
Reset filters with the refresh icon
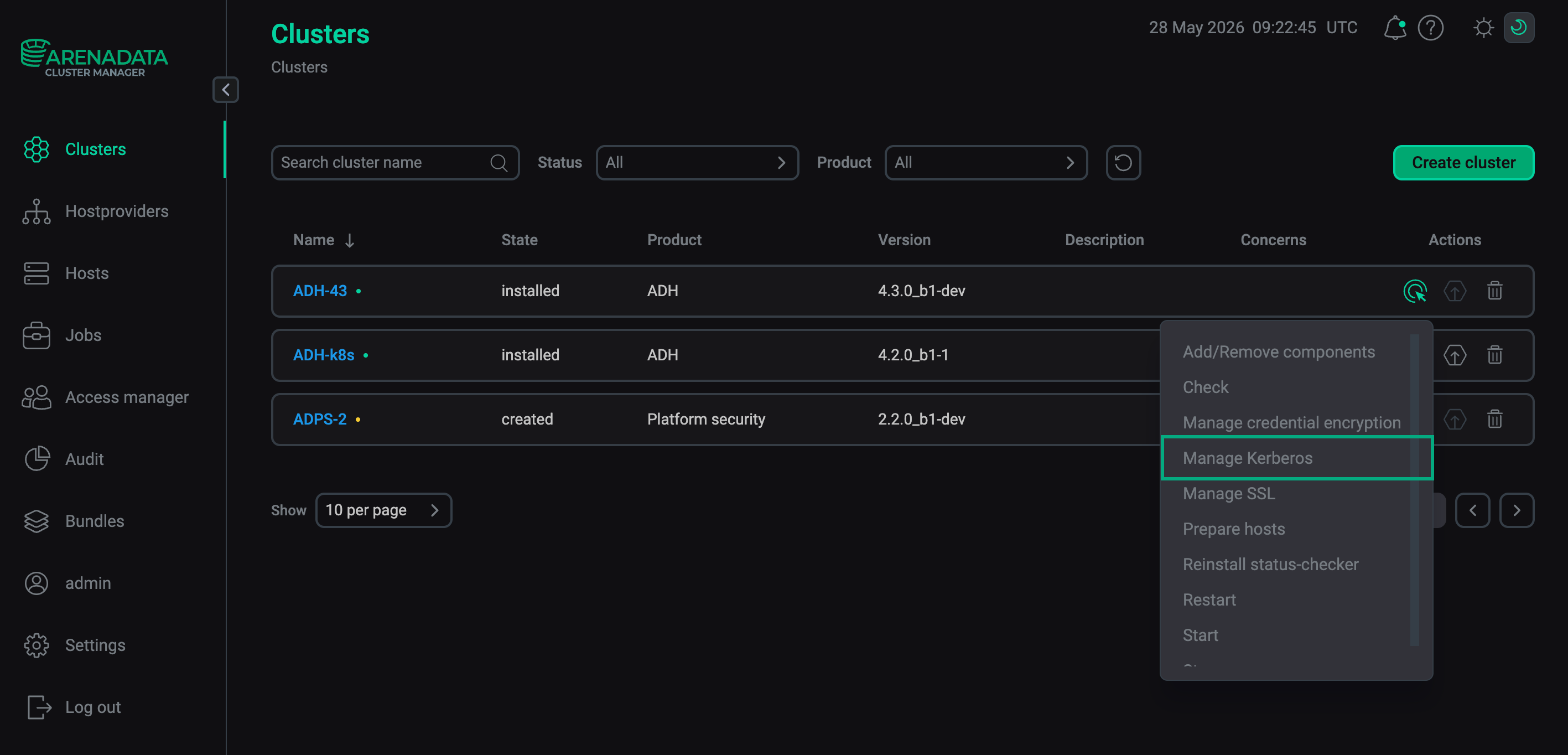tap(1123, 163)
